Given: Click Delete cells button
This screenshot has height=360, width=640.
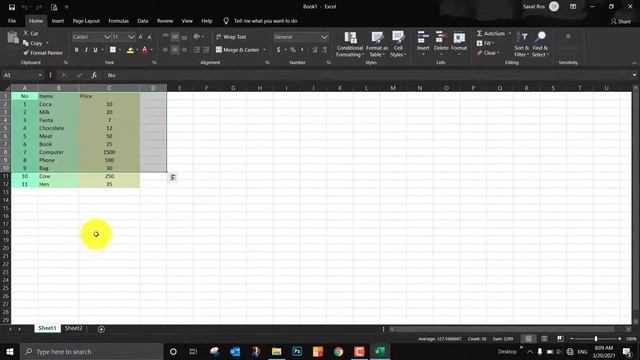Looking at the screenshot, I should [x=441, y=44].
